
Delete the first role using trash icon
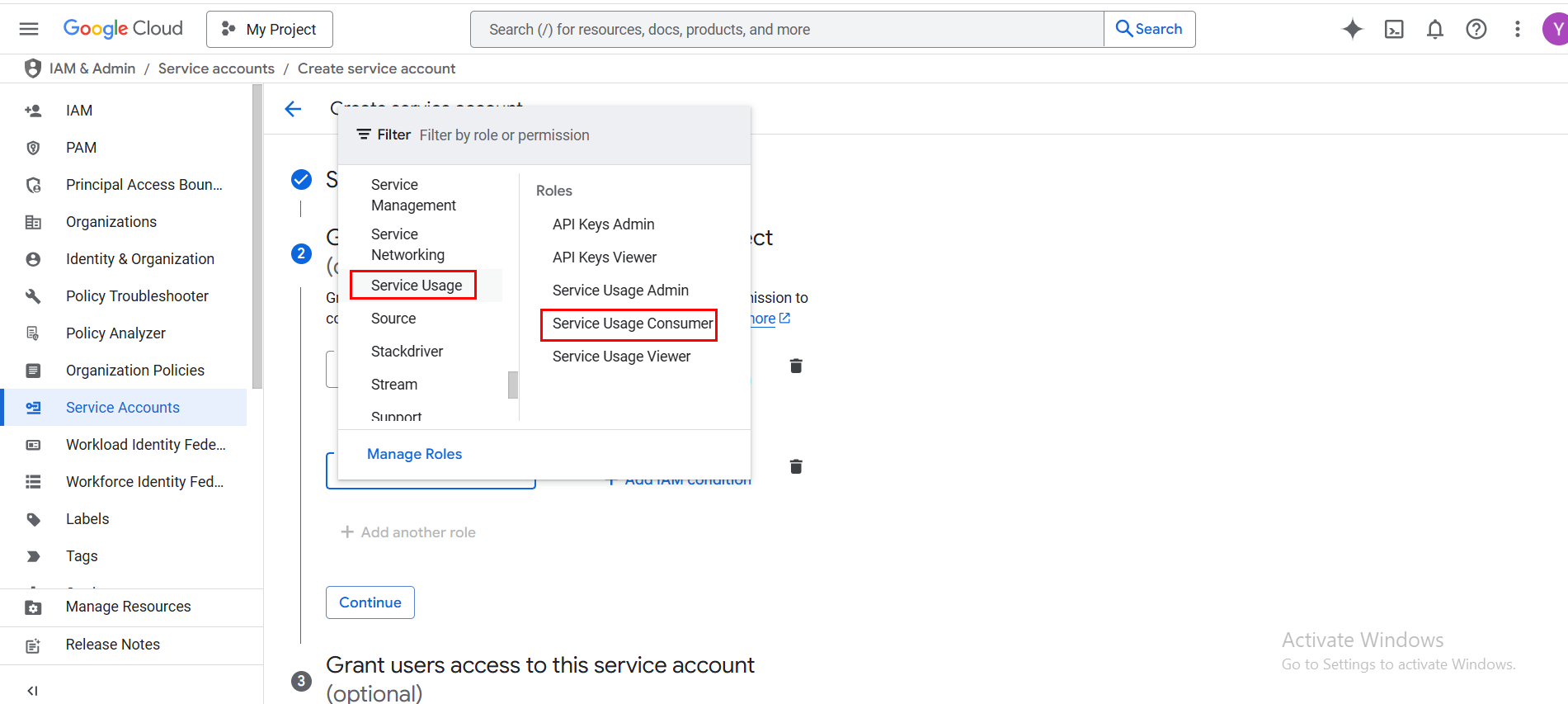point(795,366)
